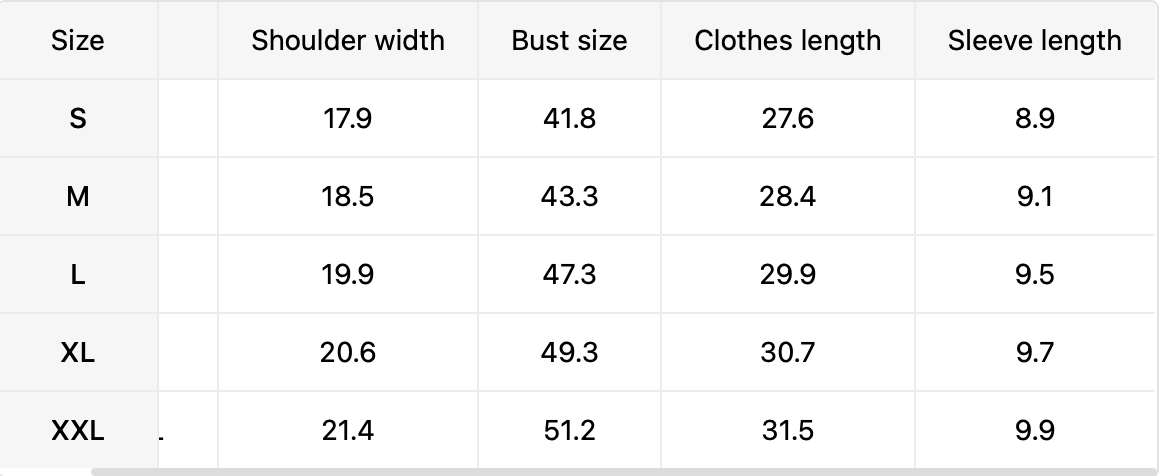The height and width of the screenshot is (476, 1166).
Task: Select the XL size row label
Action: click(x=78, y=353)
